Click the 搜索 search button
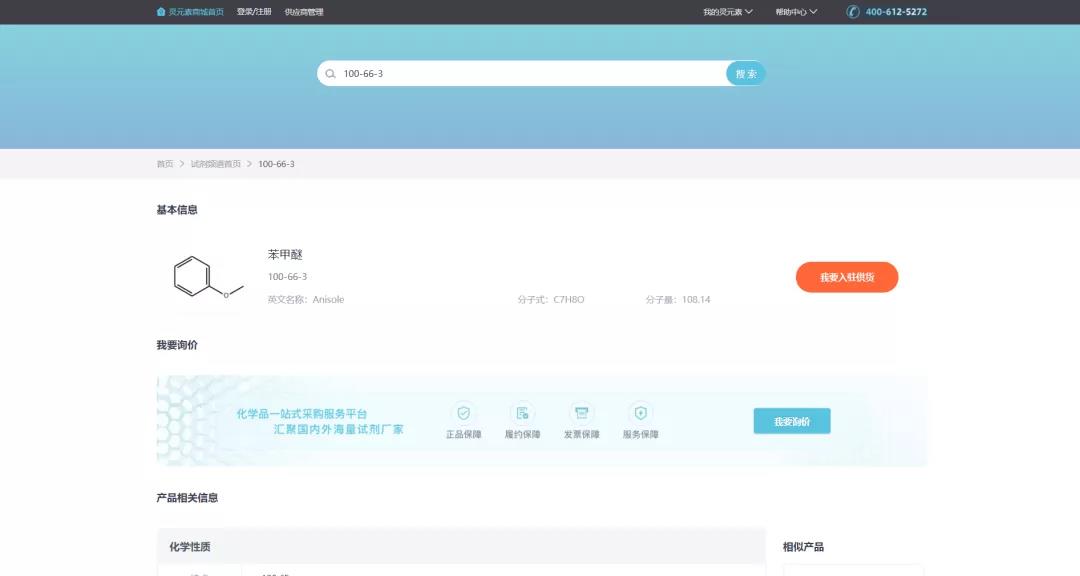Screen dimensions: 1080x576 [746, 74]
